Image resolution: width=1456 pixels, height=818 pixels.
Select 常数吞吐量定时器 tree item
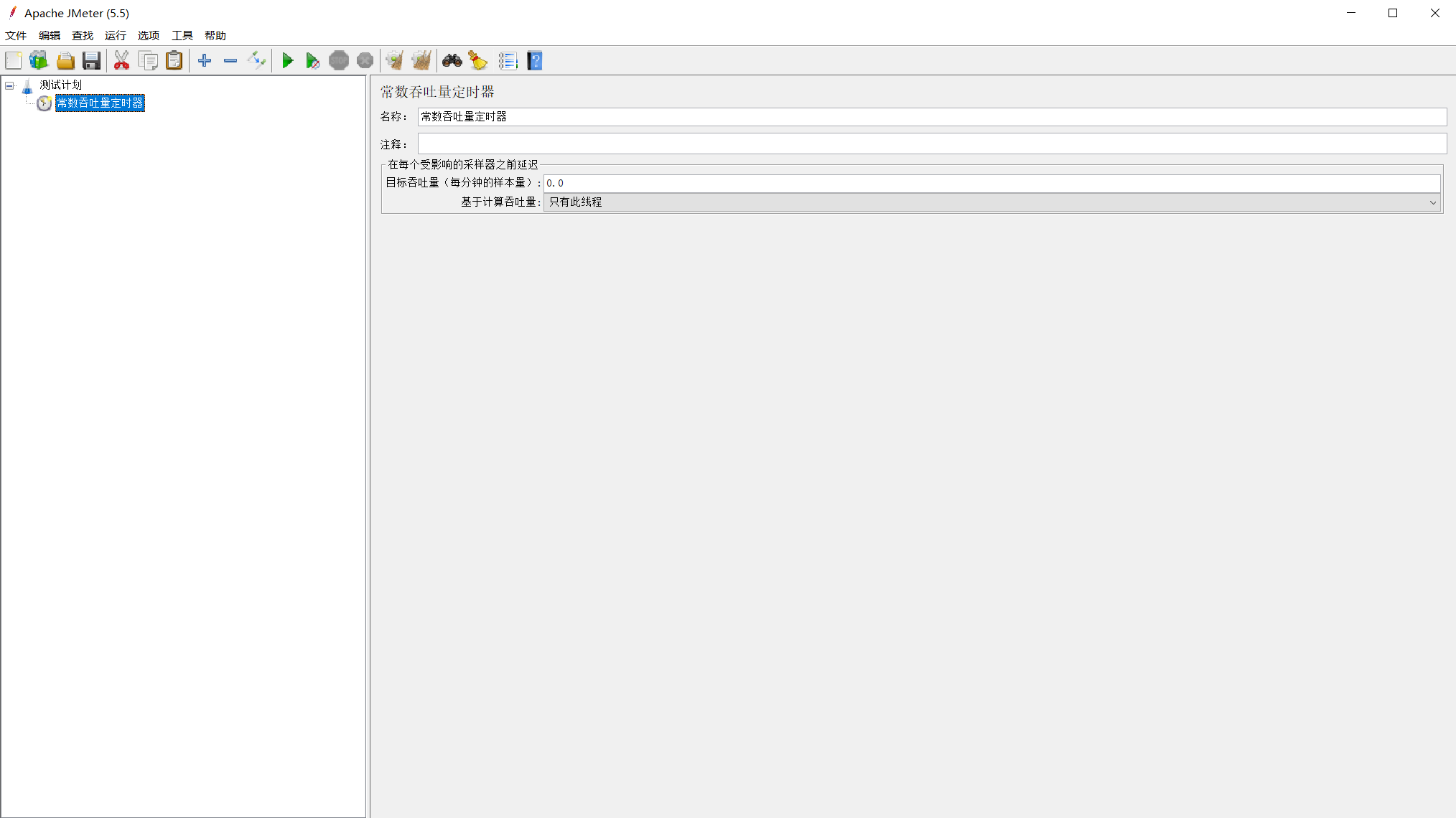pyautogui.click(x=100, y=103)
